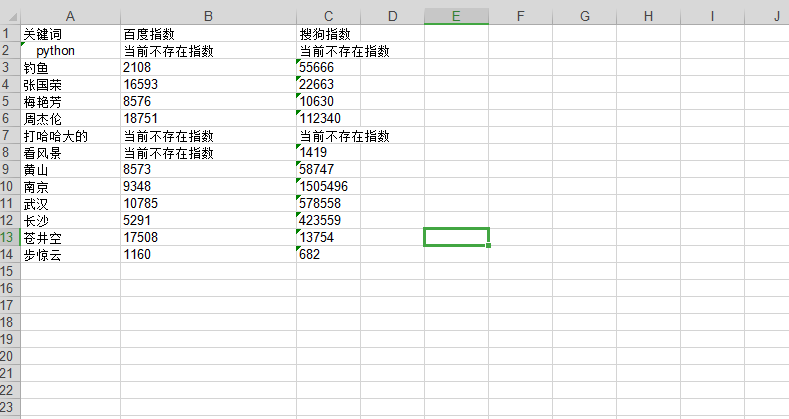Click Baidu index value 8576
789x419 pixels.
click(208, 102)
